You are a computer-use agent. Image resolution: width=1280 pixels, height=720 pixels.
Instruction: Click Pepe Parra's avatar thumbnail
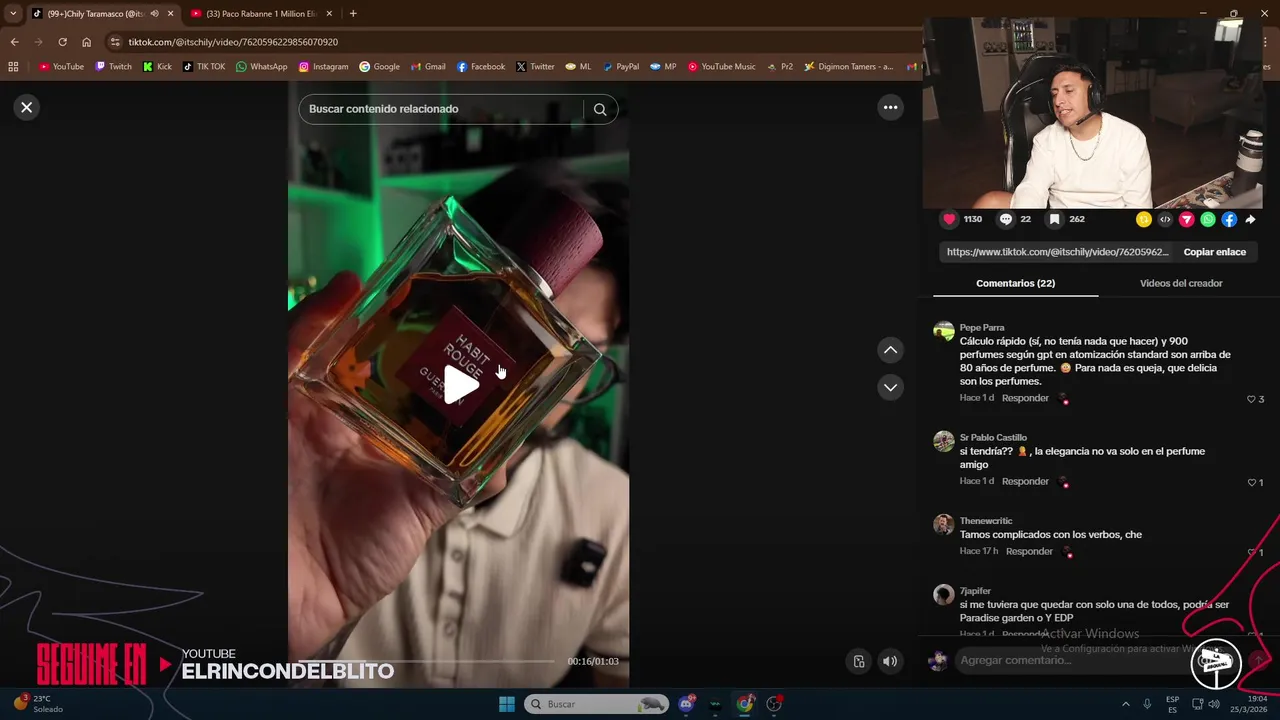coord(944,332)
